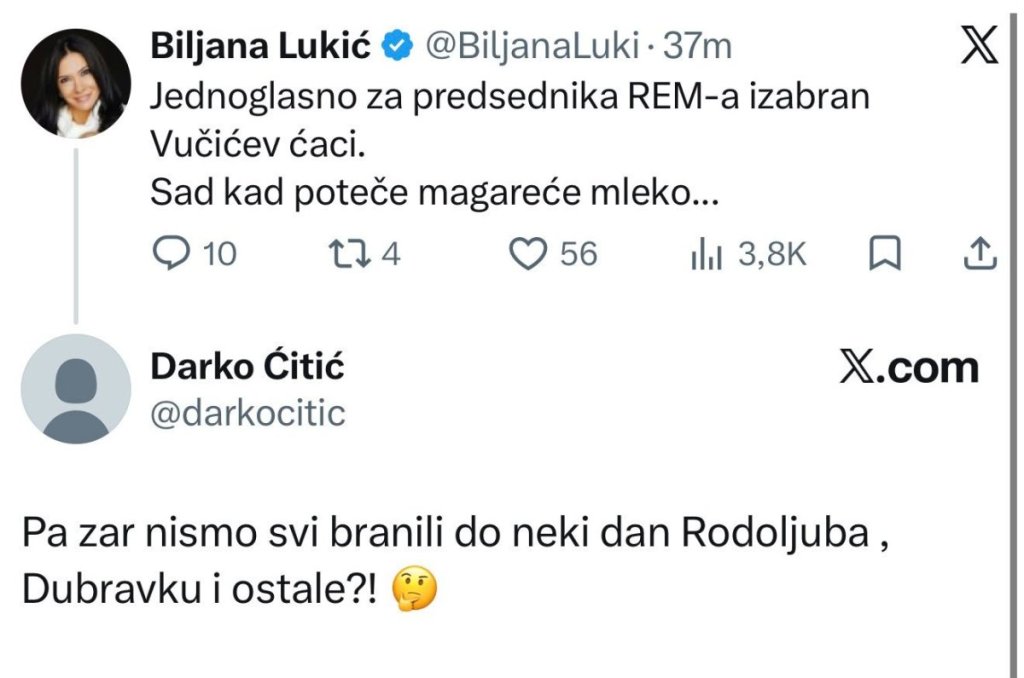Click the share upload icon
Image resolution: width=1024 pixels, height=678 pixels.
pos(980,253)
